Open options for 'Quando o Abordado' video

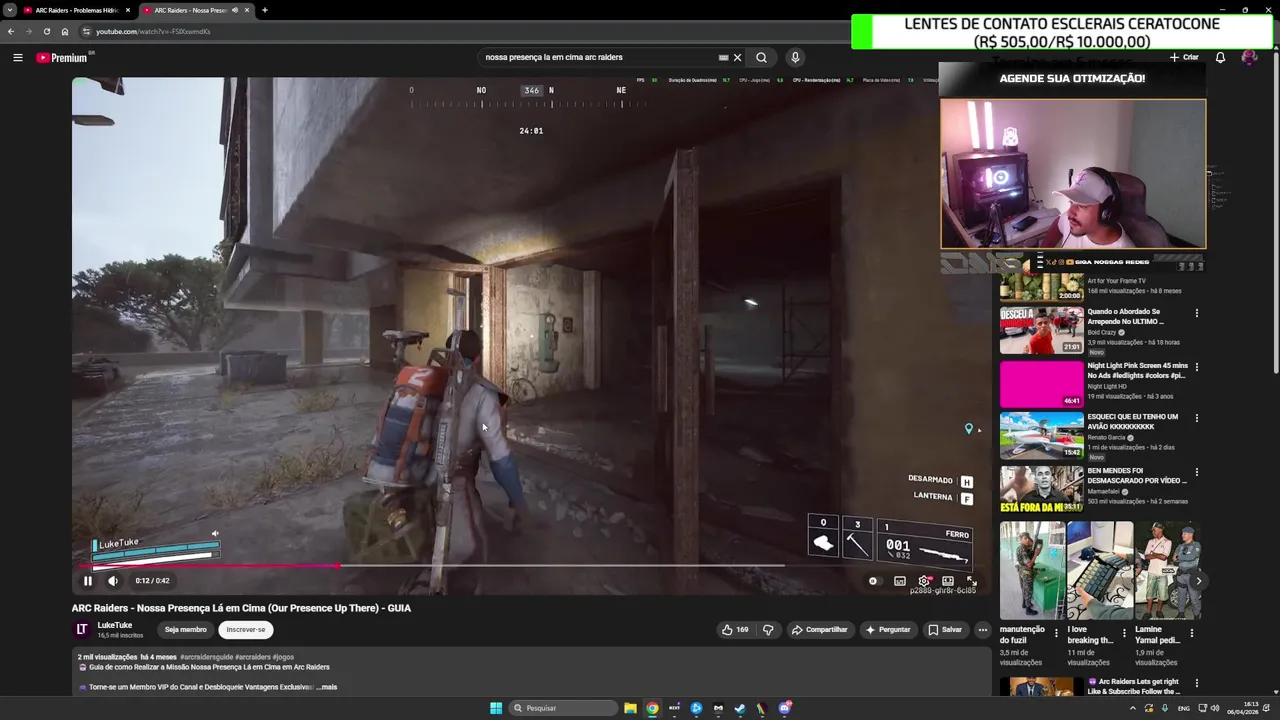pos(1196,313)
